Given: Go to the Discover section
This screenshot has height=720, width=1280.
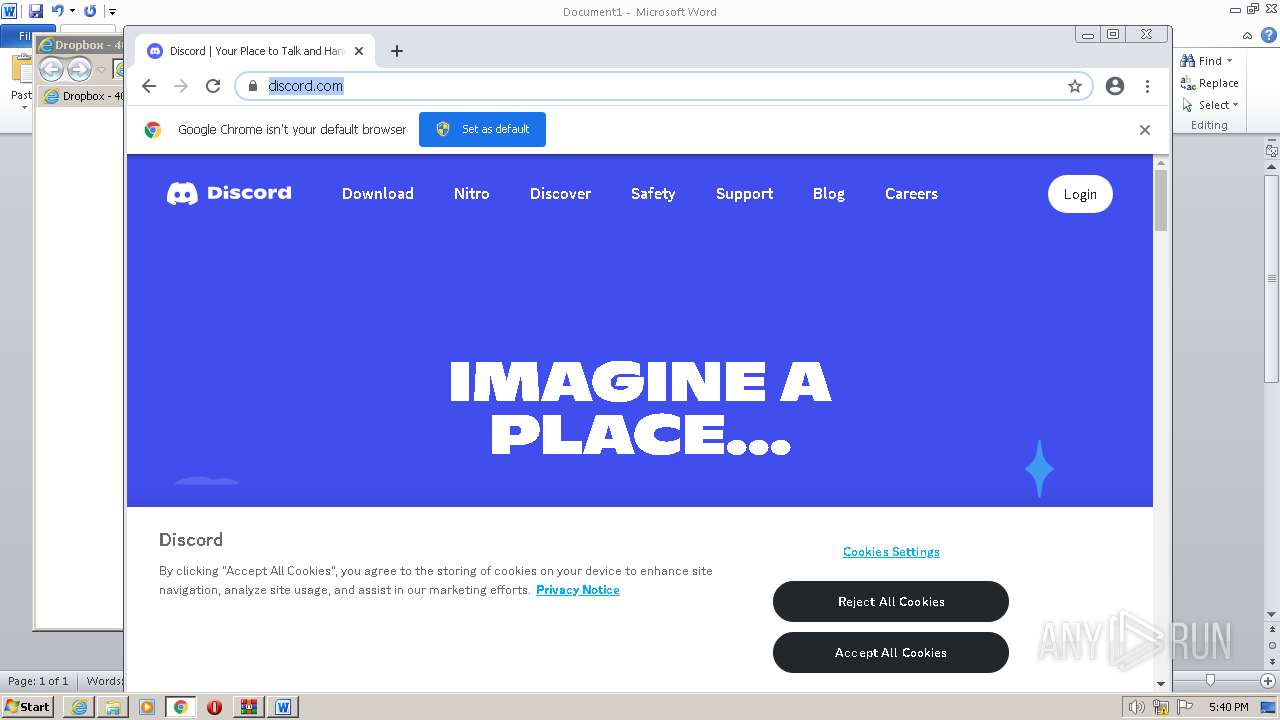Looking at the screenshot, I should tap(560, 194).
